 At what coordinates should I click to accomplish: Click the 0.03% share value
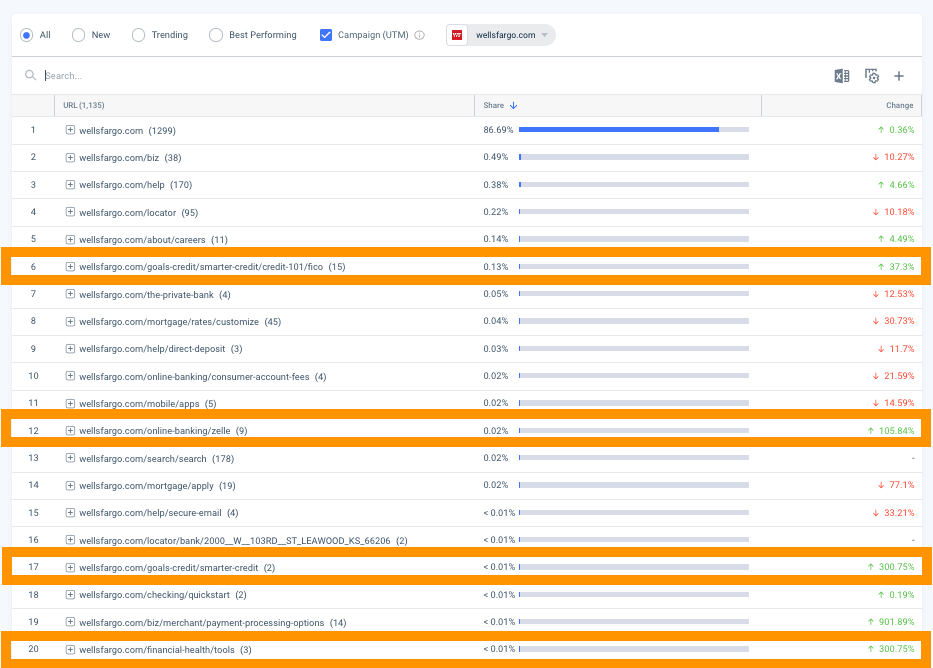coord(496,349)
